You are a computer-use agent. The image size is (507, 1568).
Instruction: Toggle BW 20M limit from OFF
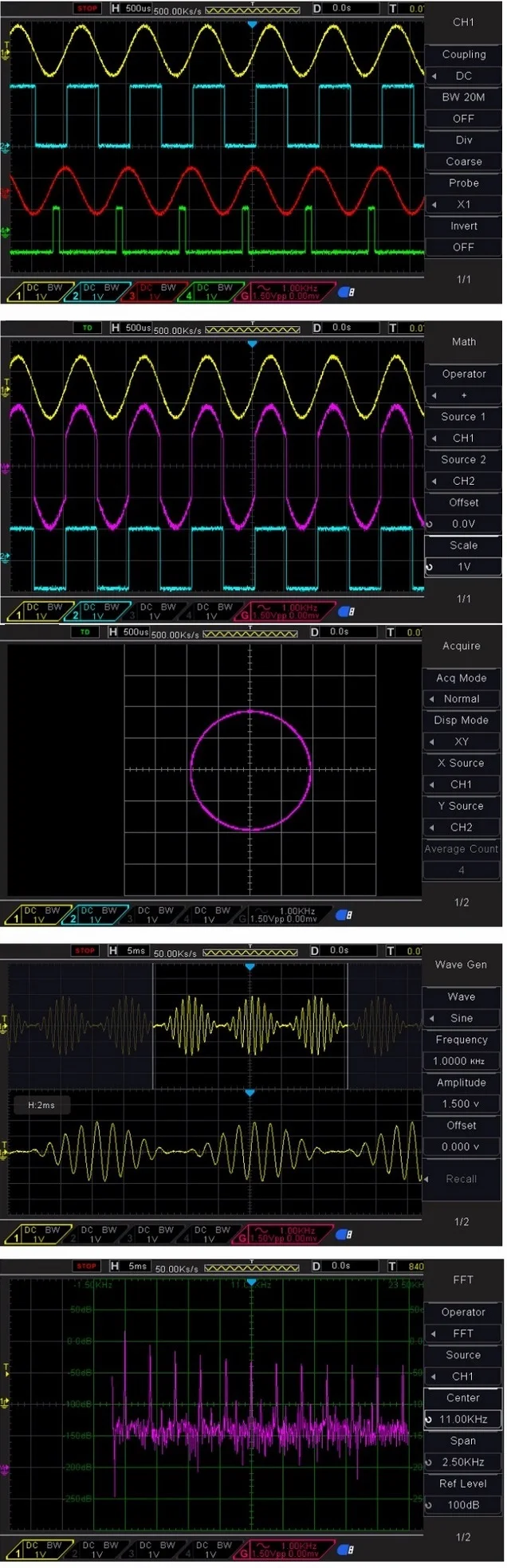pyautogui.click(x=463, y=119)
